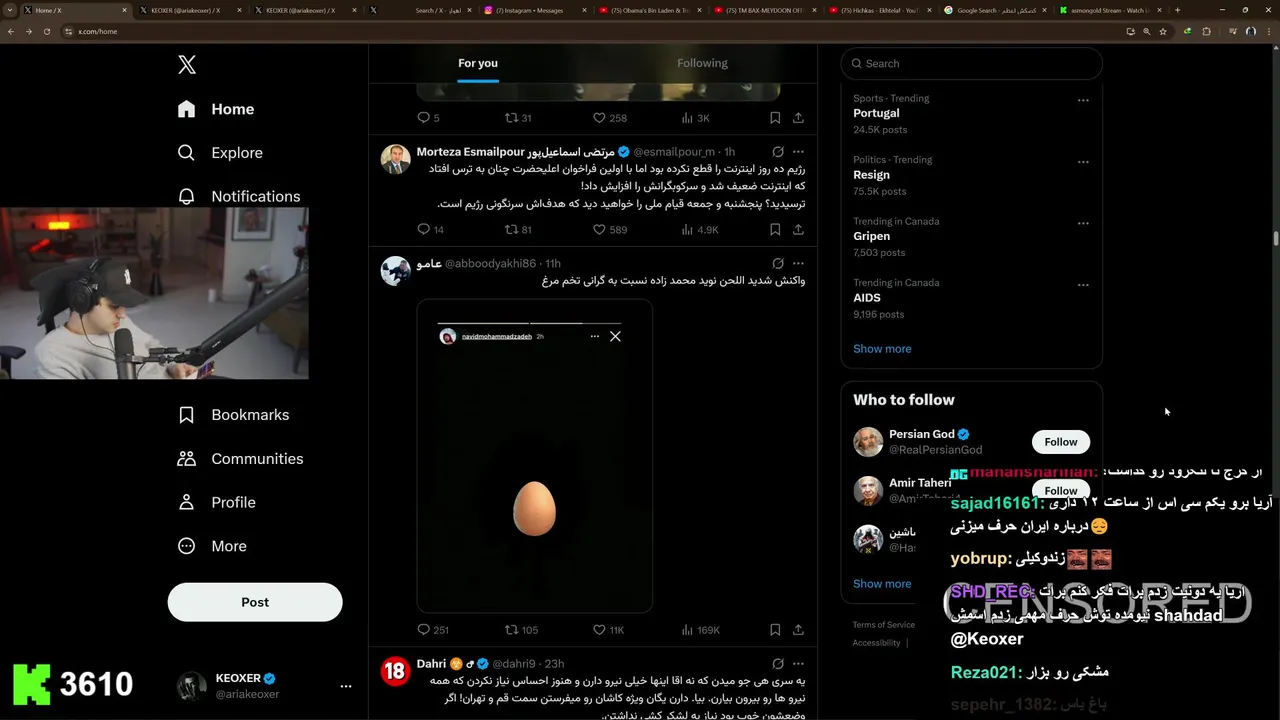1280x720 pixels.
Task: Share the egg post by abboodyakhi86
Action: (x=798, y=630)
